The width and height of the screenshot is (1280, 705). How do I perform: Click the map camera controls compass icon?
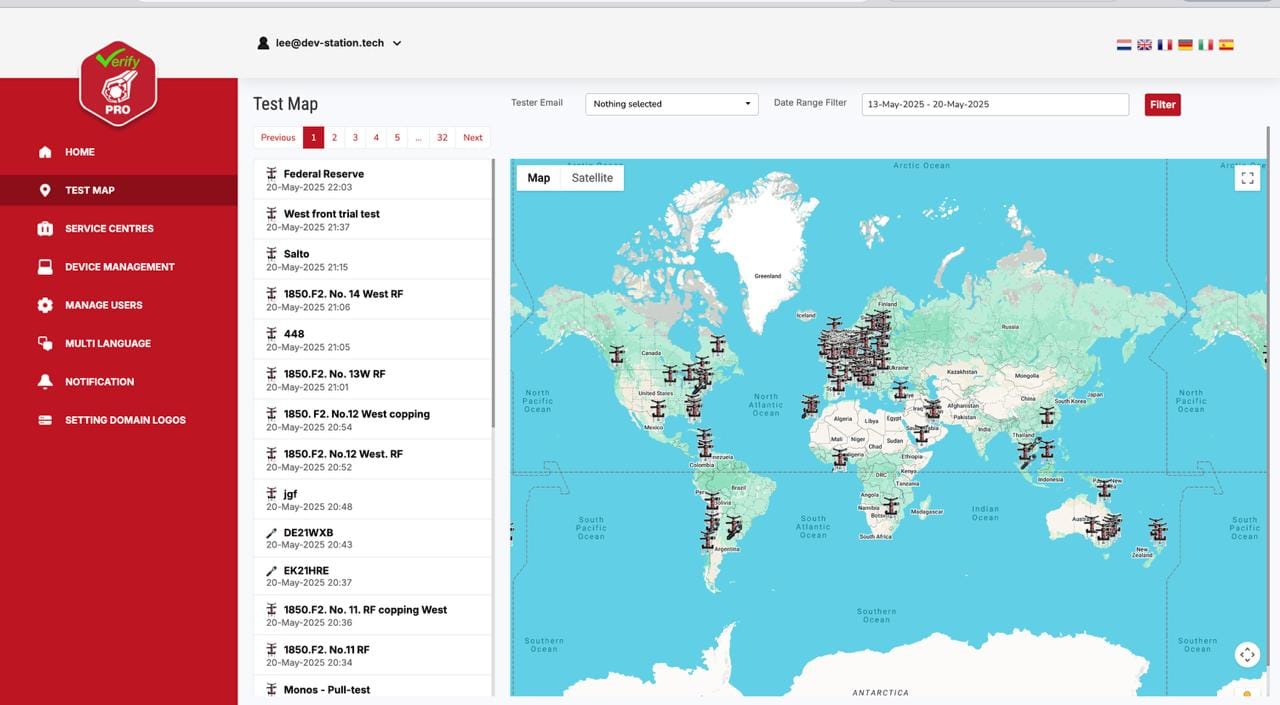1247,655
